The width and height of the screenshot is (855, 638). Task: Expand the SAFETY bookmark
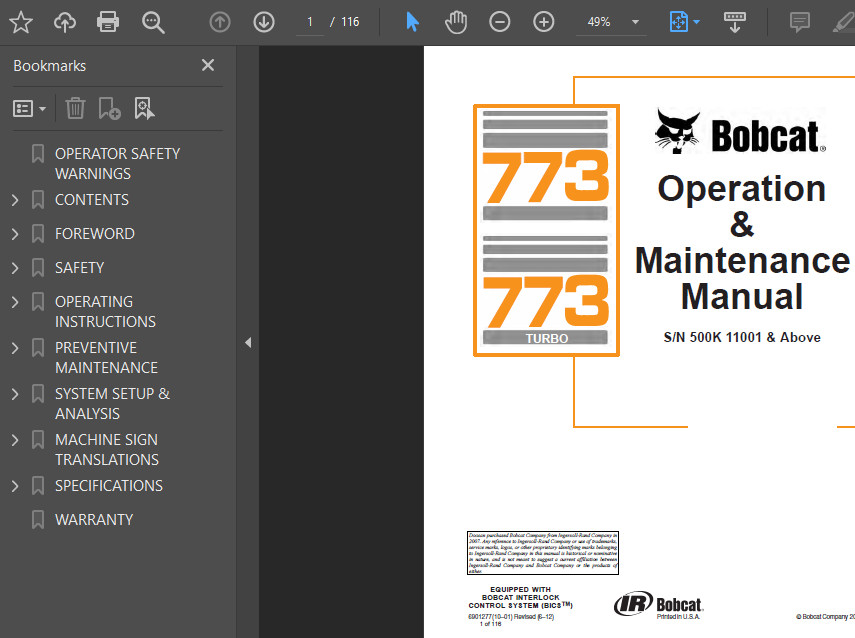(x=15, y=268)
